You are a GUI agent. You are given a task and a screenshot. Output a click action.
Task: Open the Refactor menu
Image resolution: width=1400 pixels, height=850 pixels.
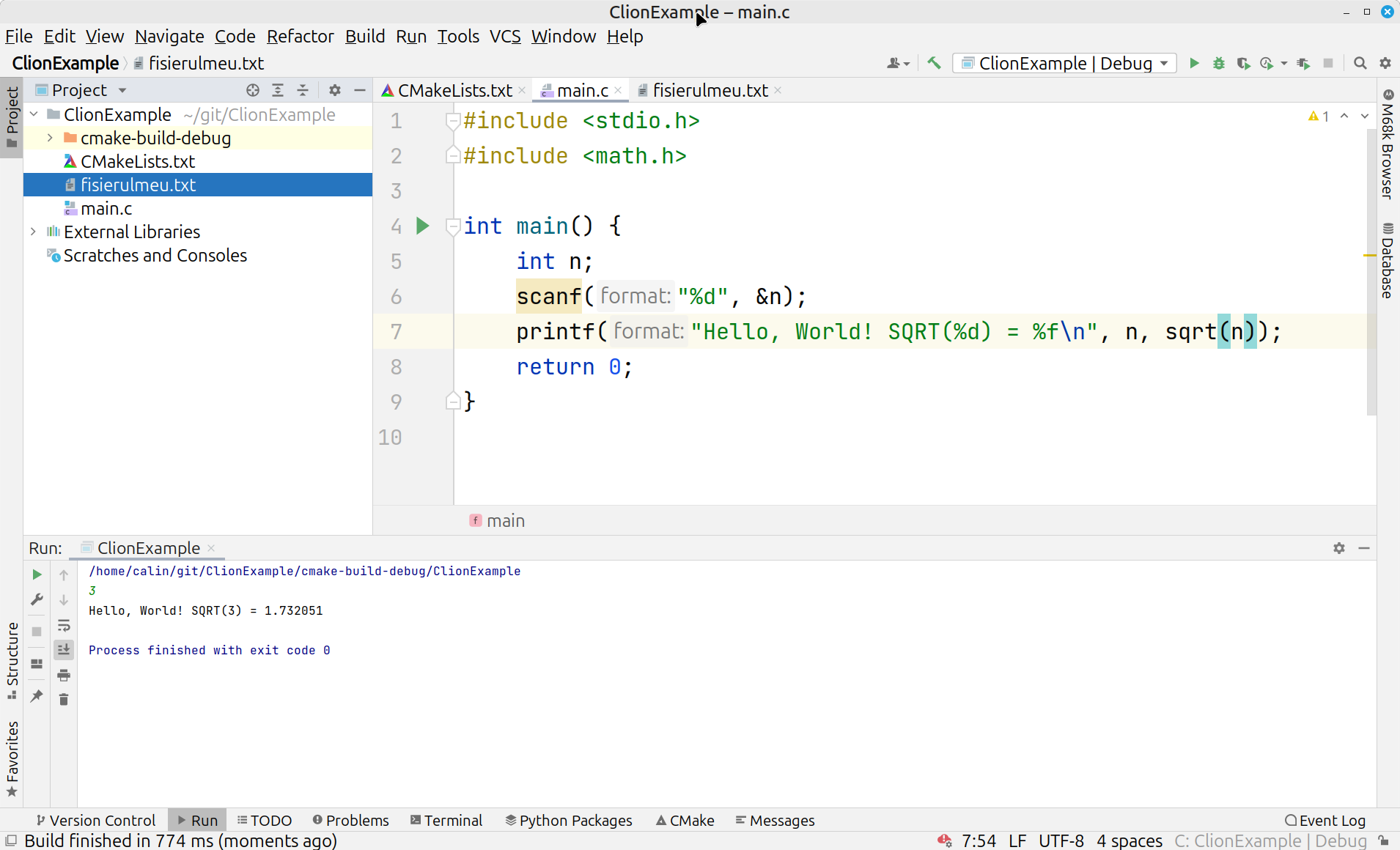(x=300, y=37)
